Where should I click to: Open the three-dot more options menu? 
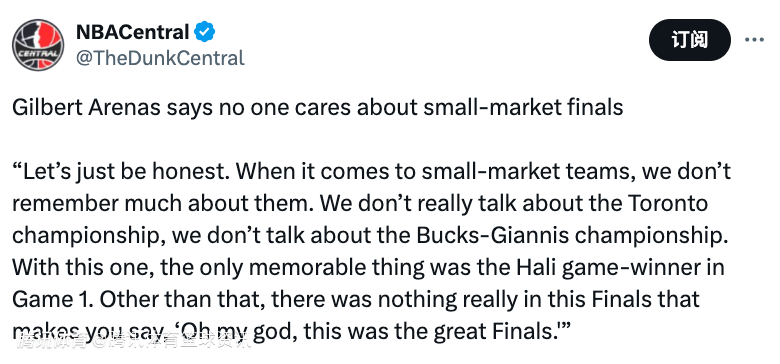754,40
